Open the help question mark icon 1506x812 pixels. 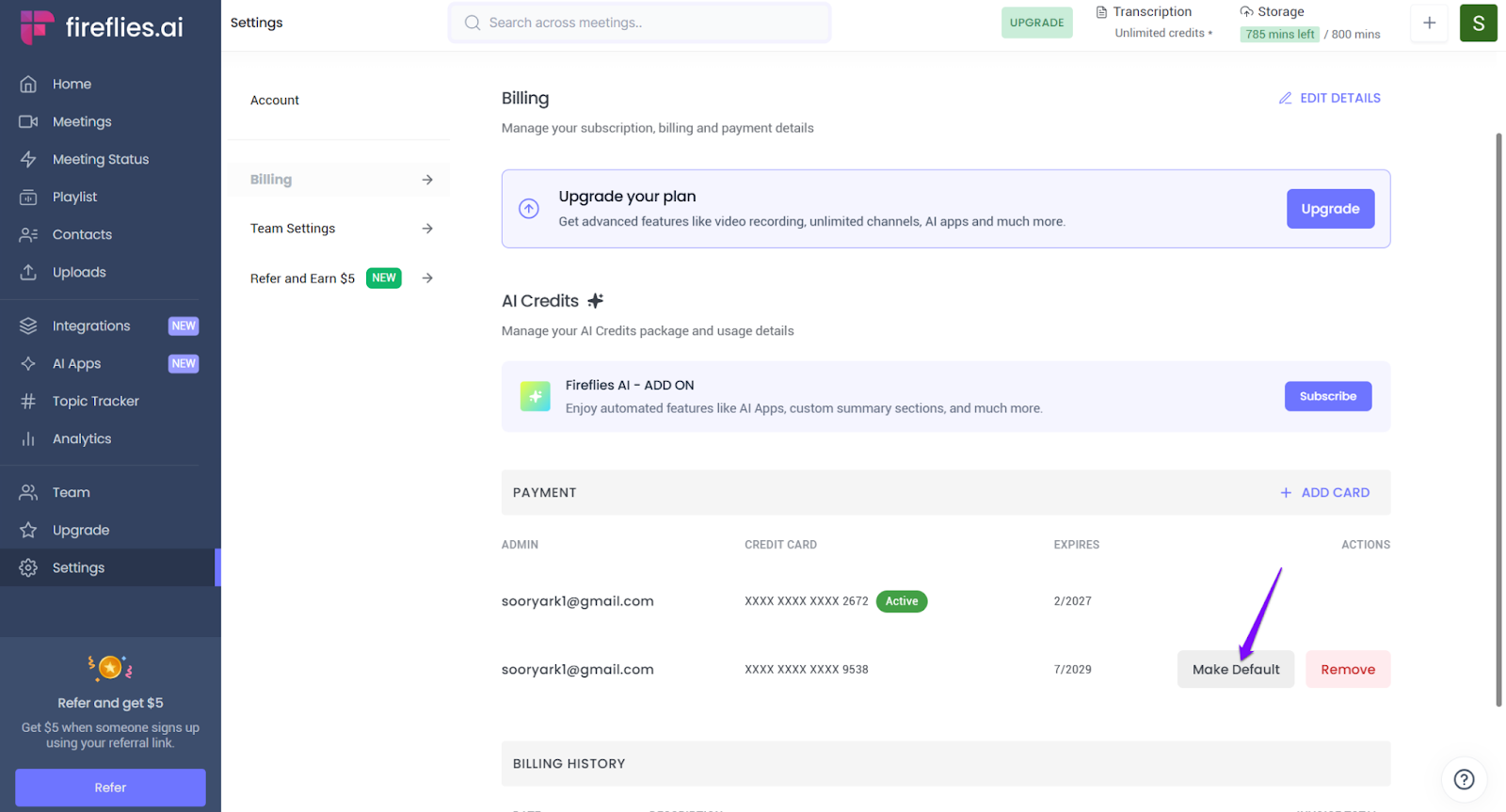(x=1464, y=779)
